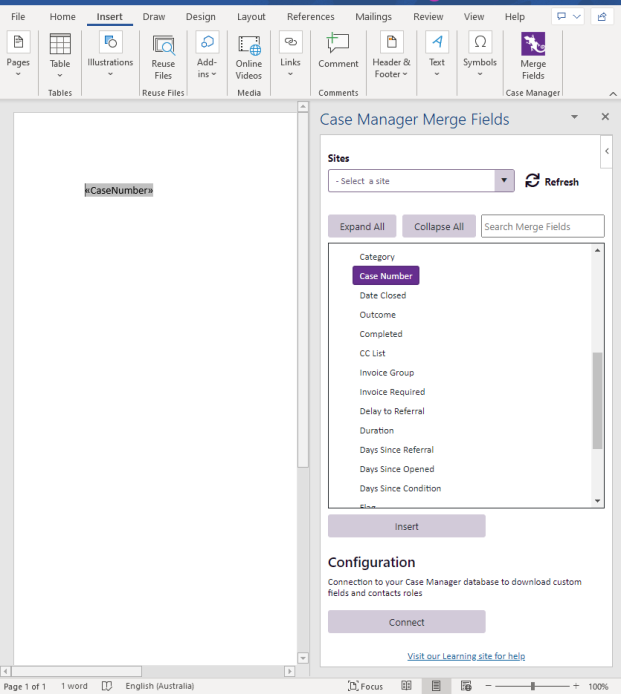Click the Expand All button

tap(362, 226)
